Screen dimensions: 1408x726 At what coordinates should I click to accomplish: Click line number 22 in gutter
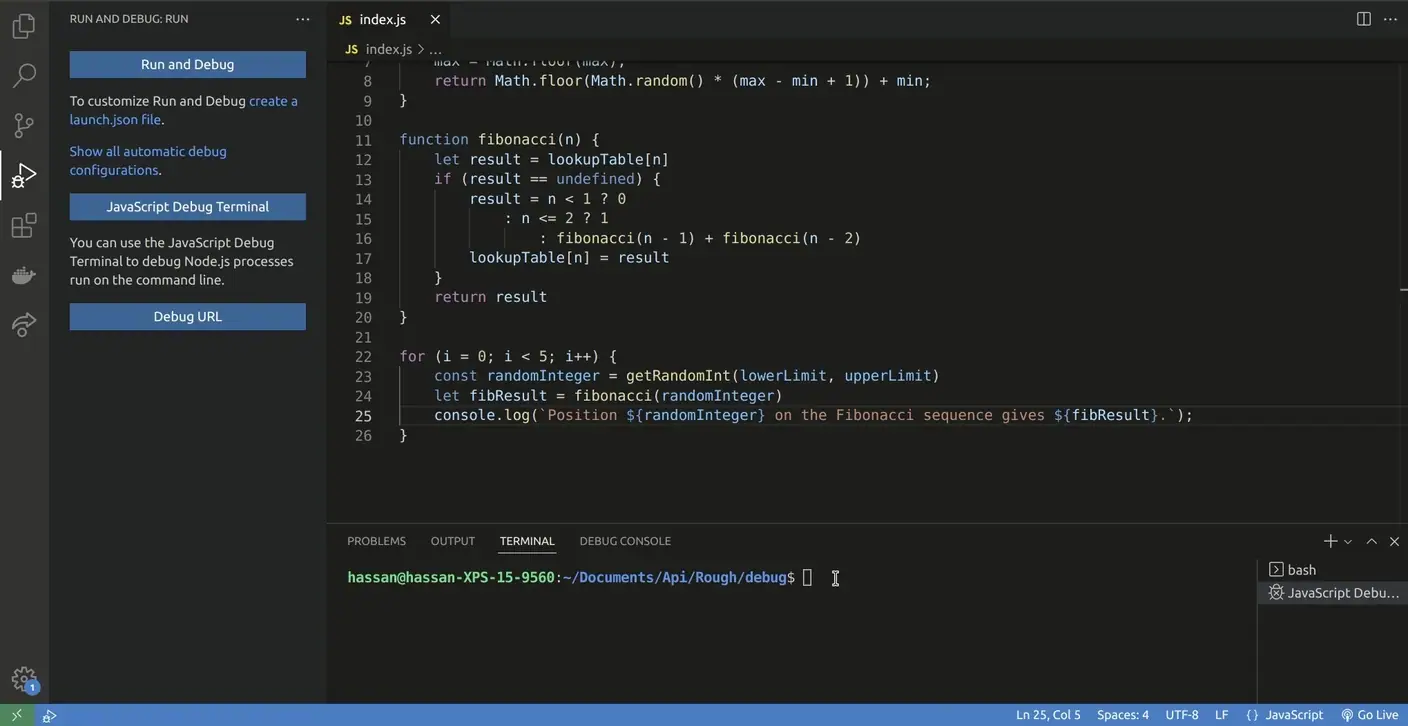(x=363, y=357)
